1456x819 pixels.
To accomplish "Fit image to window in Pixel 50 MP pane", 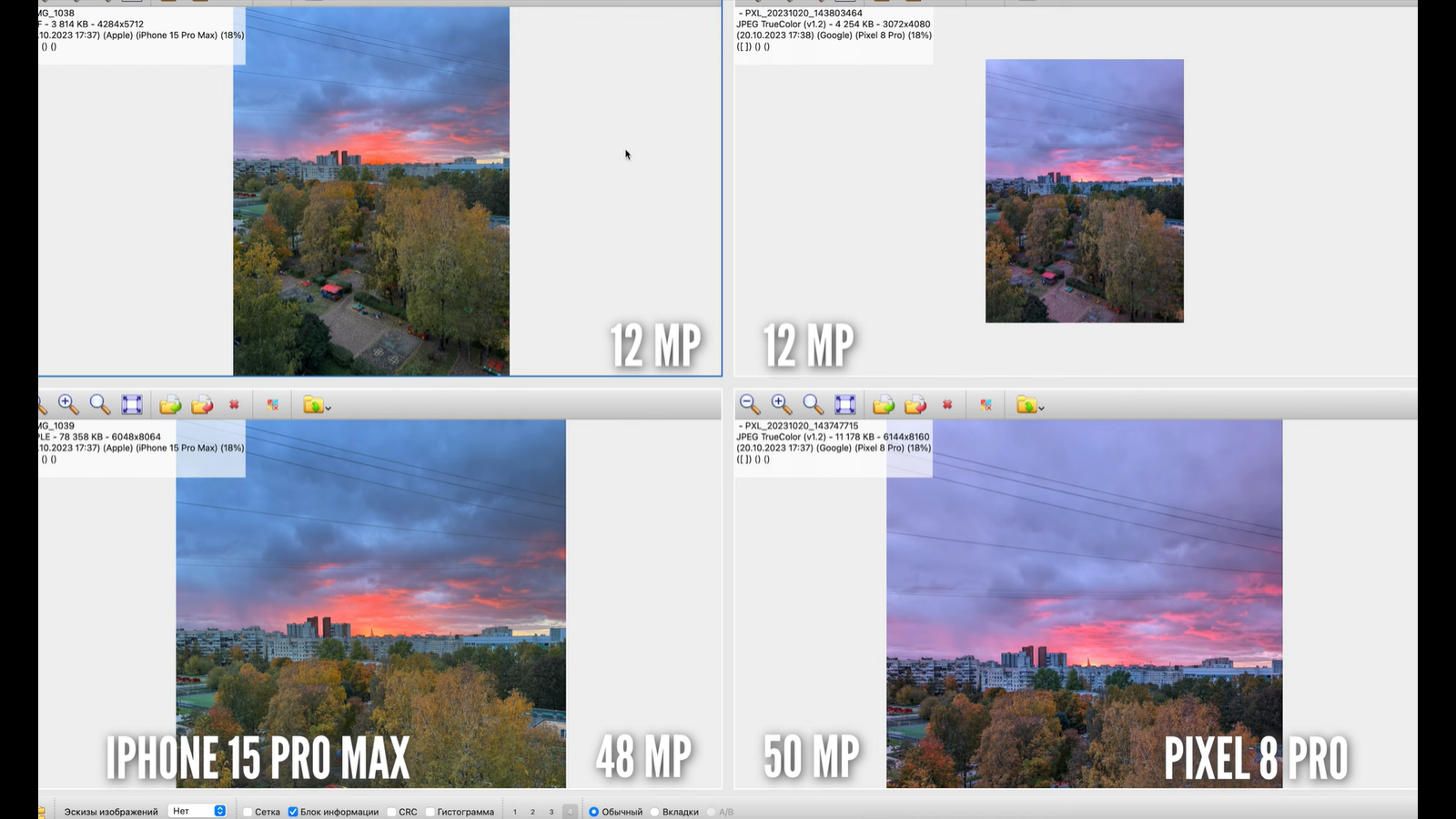I will coord(845,404).
